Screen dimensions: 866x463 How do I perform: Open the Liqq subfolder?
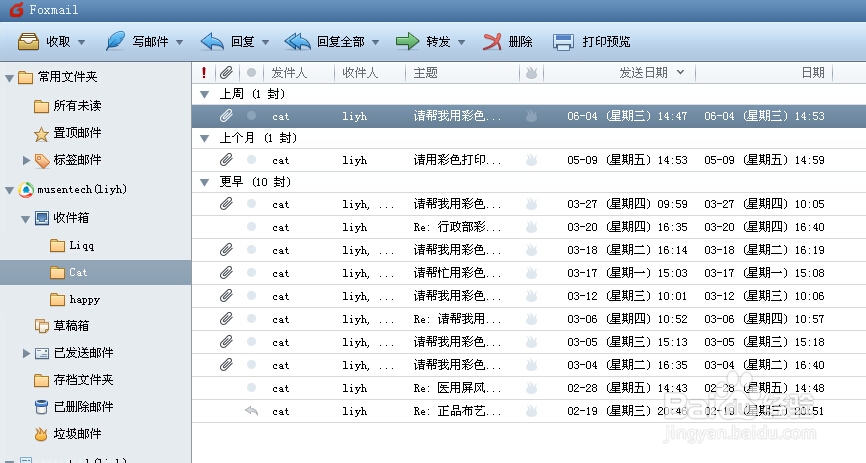coord(72,245)
